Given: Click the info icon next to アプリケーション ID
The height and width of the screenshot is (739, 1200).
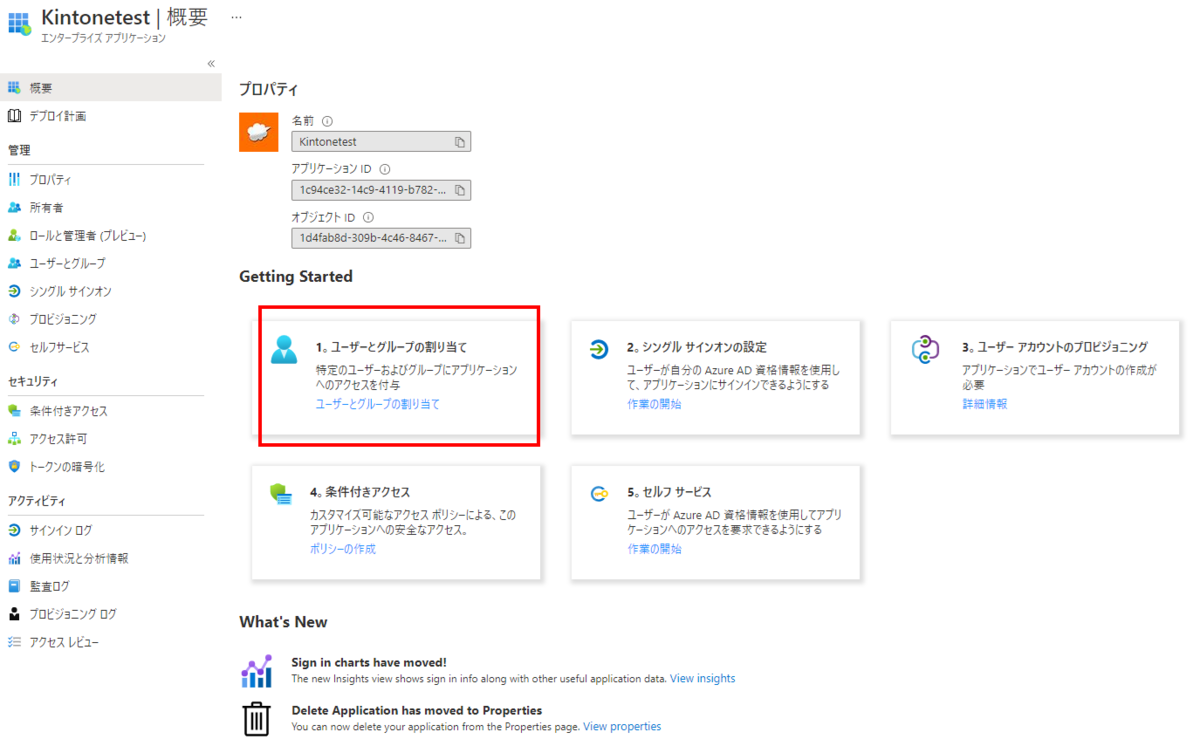Looking at the screenshot, I should pos(385,169).
